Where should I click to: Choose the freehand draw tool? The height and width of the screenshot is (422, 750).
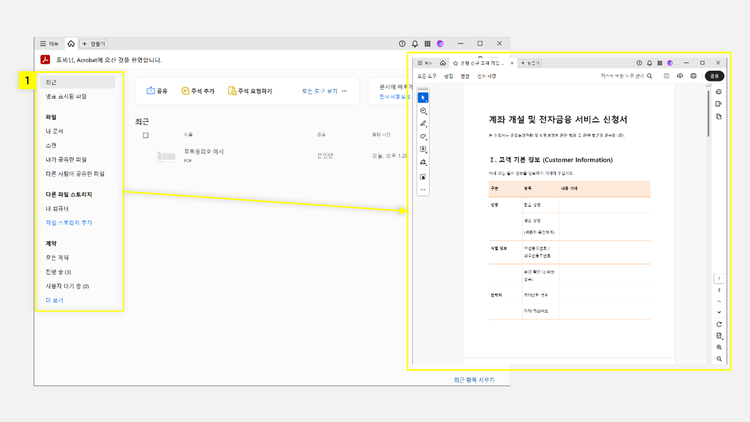point(423,137)
